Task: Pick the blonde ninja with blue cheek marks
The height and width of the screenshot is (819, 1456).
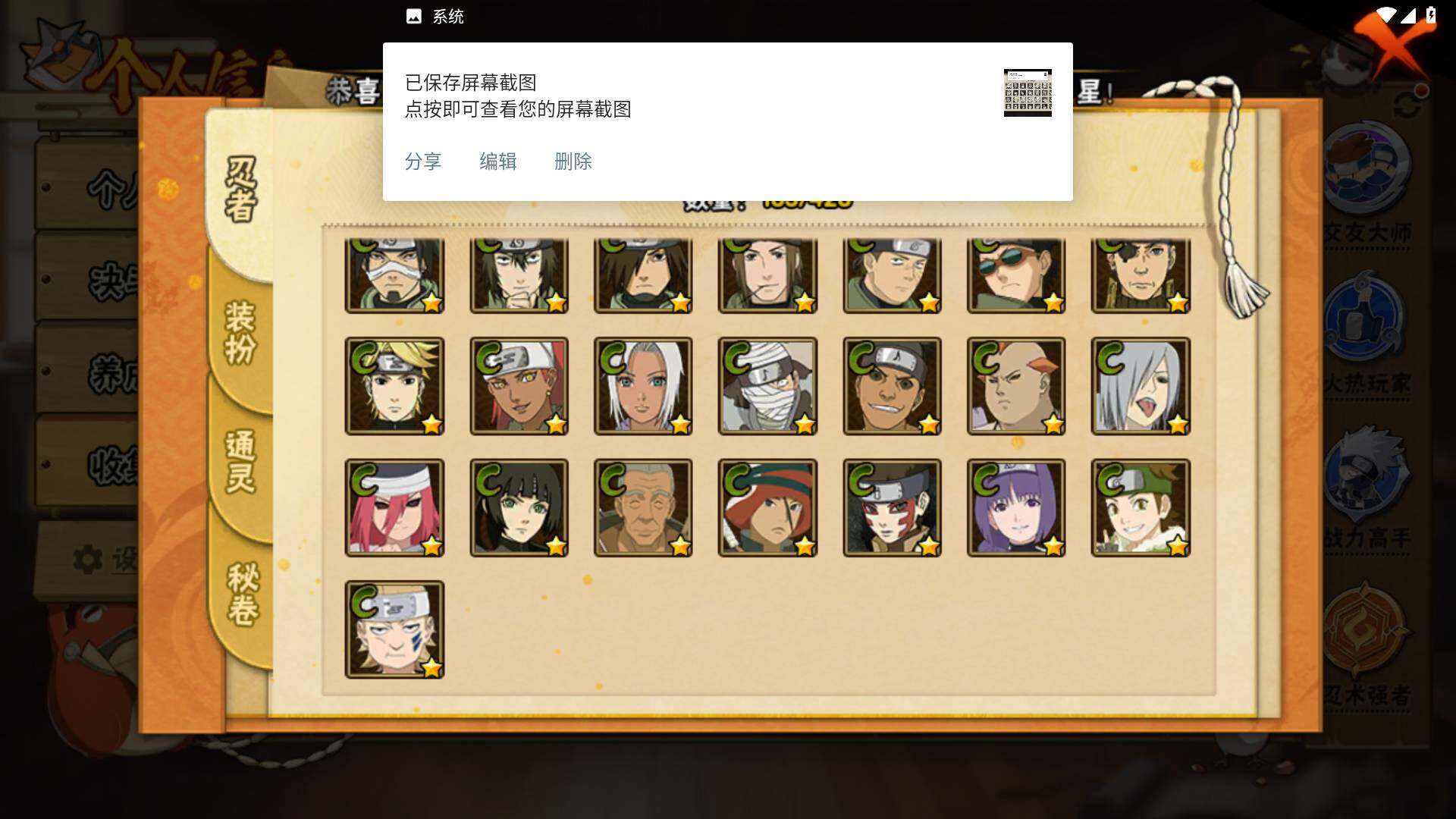Action: (394, 629)
